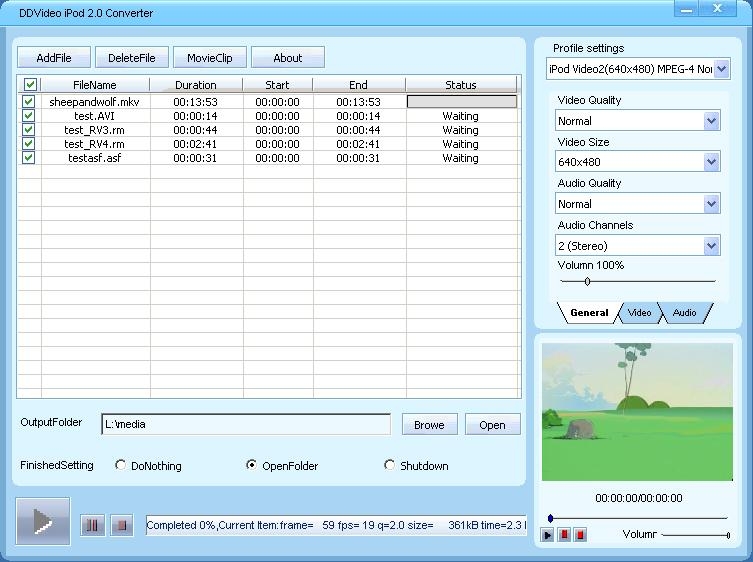Select the test_RV3.rm filename
753x562 pixels.
(x=94, y=130)
